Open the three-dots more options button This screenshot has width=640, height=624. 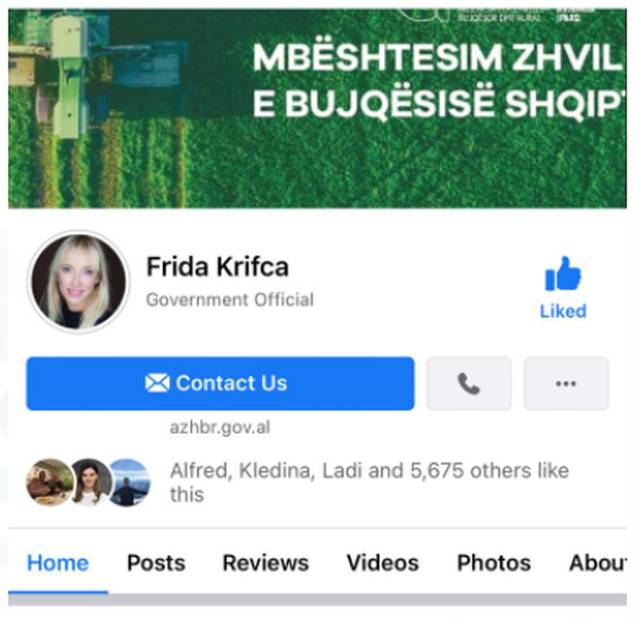coord(566,383)
